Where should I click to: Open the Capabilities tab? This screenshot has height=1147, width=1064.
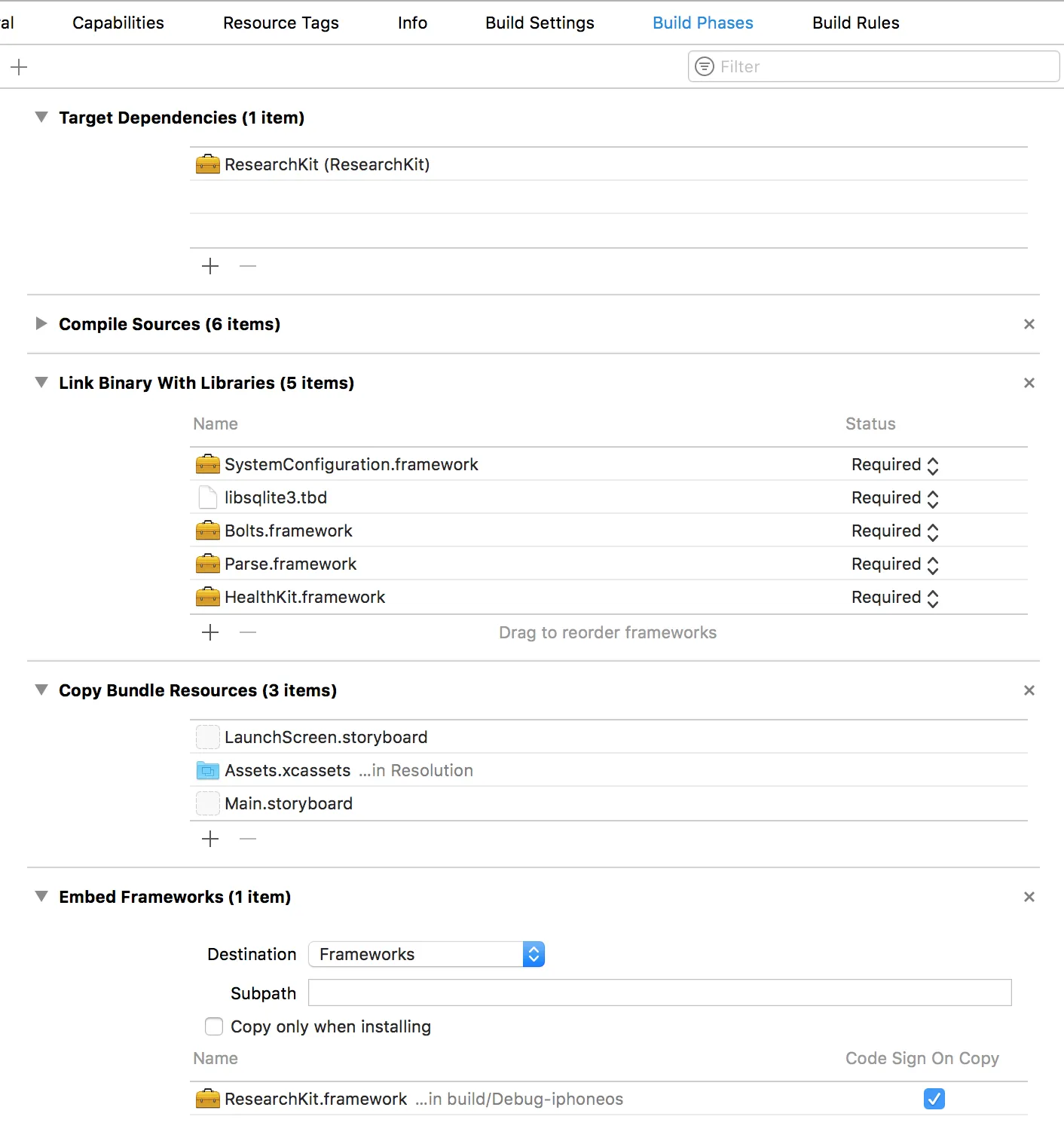coord(118,23)
